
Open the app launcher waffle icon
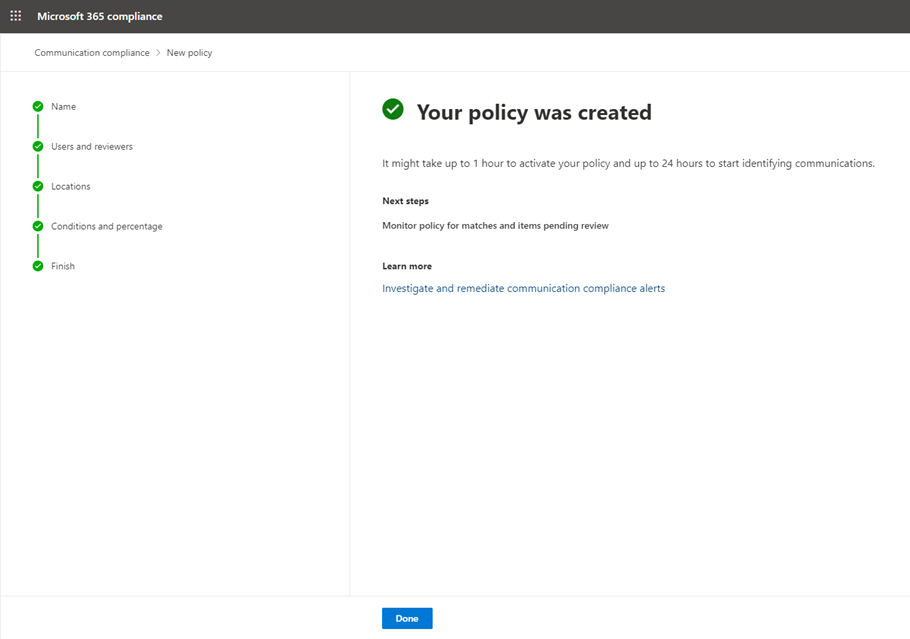pyautogui.click(x=16, y=16)
